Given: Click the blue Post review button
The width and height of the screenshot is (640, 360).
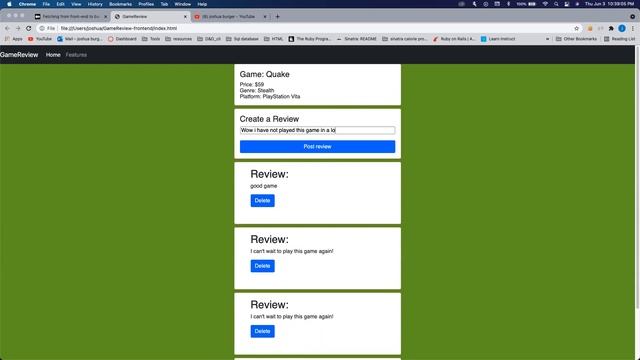Looking at the screenshot, I should pyautogui.click(x=317, y=147).
